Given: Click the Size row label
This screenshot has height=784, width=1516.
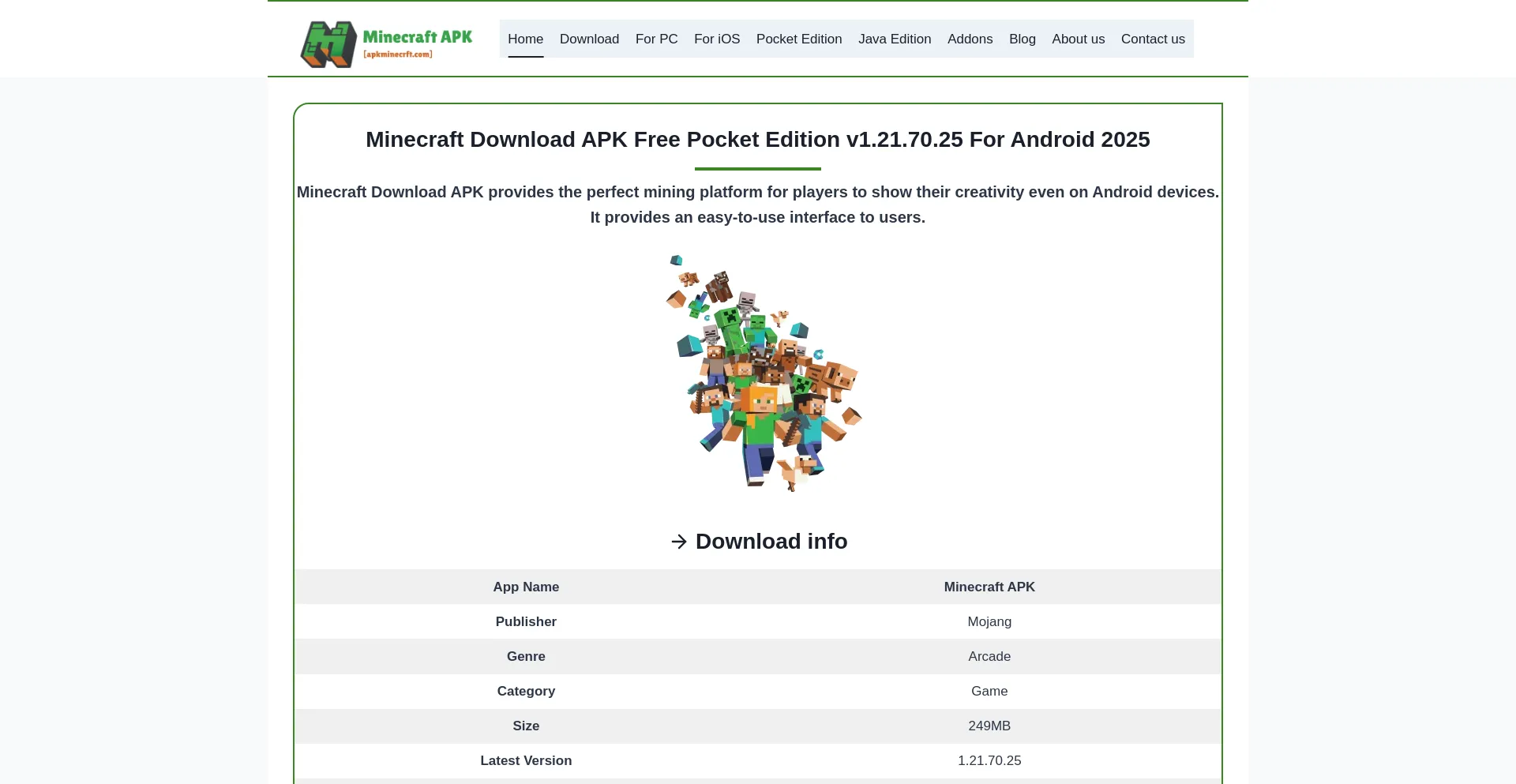Looking at the screenshot, I should [526, 726].
